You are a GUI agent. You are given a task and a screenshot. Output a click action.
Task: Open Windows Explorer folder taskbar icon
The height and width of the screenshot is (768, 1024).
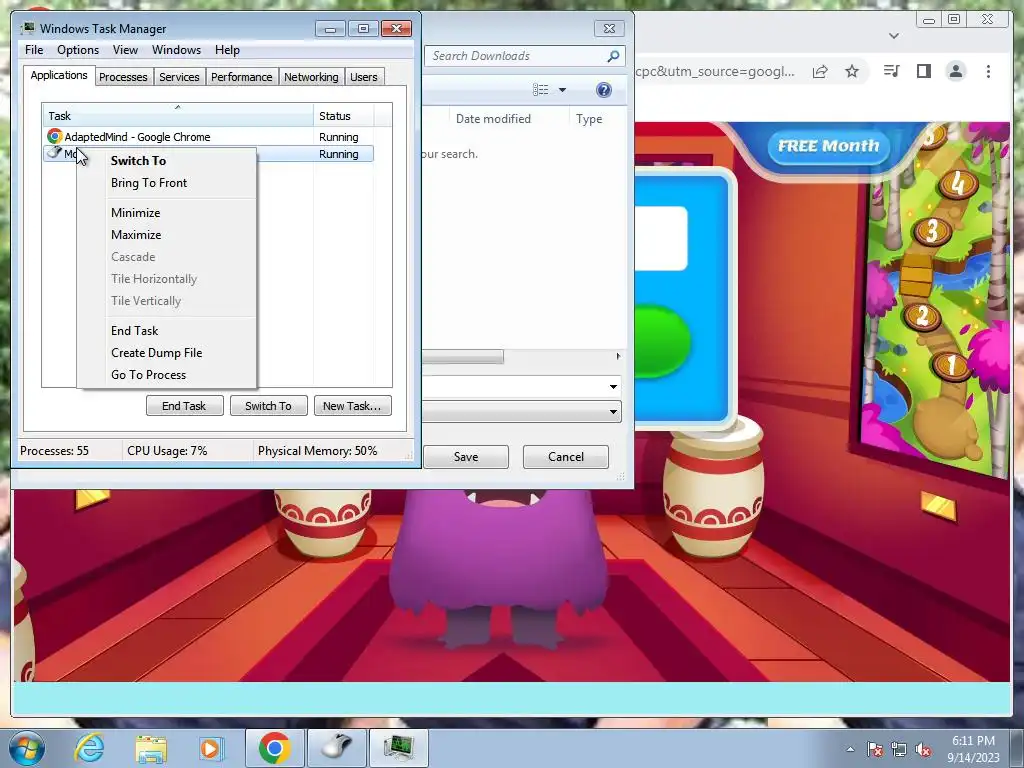(151, 748)
